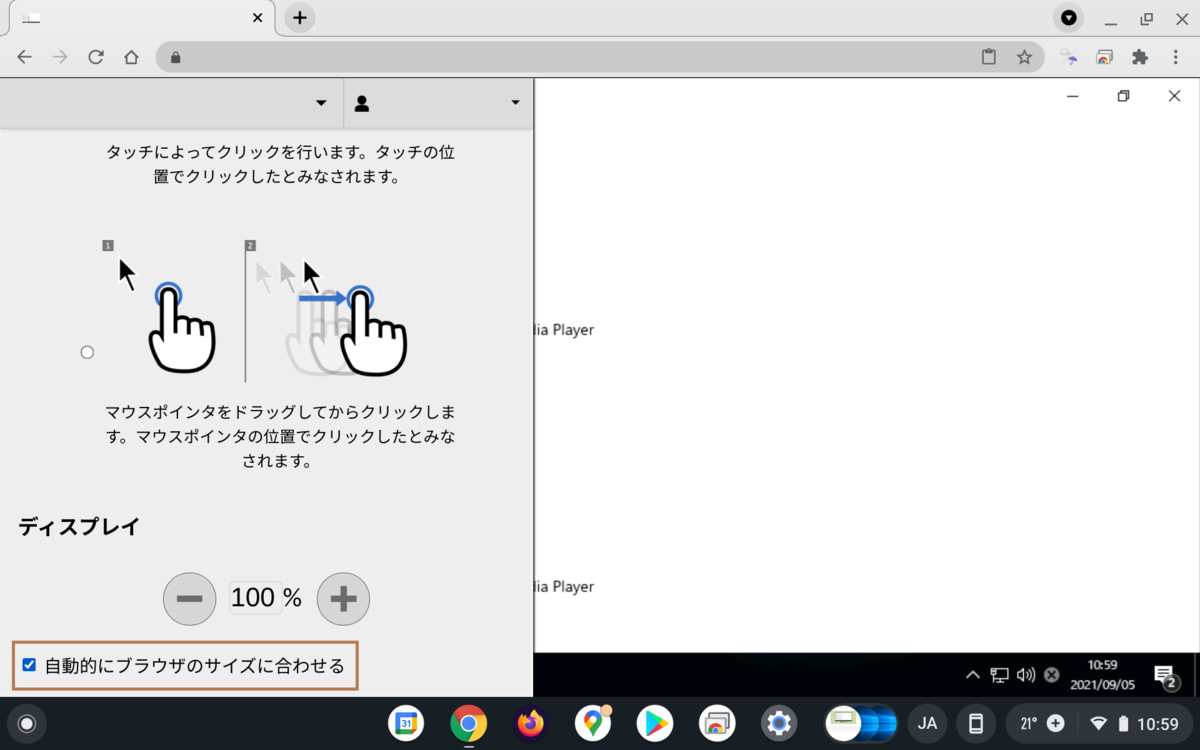Open Firefox from the shelf
1200x750 pixels.
point(530,723)
